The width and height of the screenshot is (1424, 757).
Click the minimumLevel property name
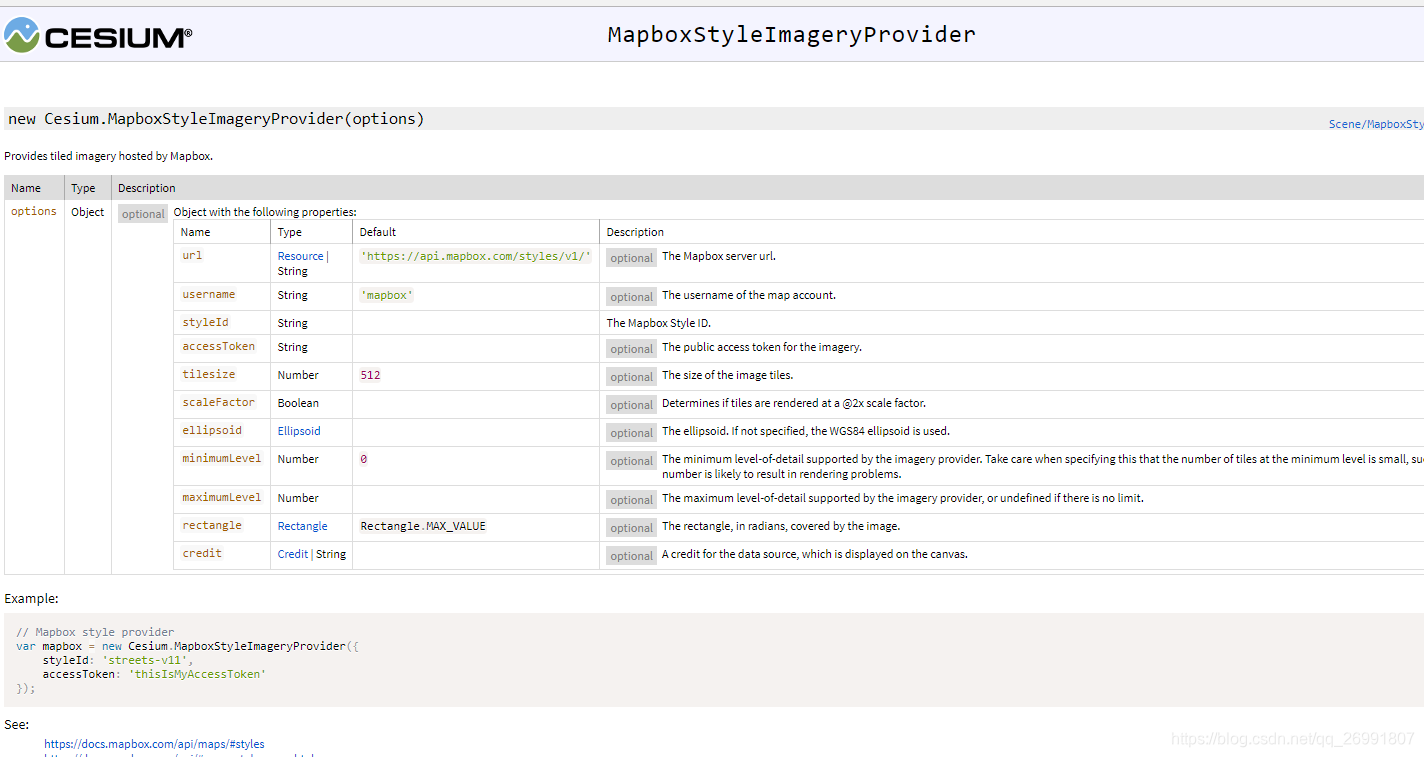[x=221, y=459]
